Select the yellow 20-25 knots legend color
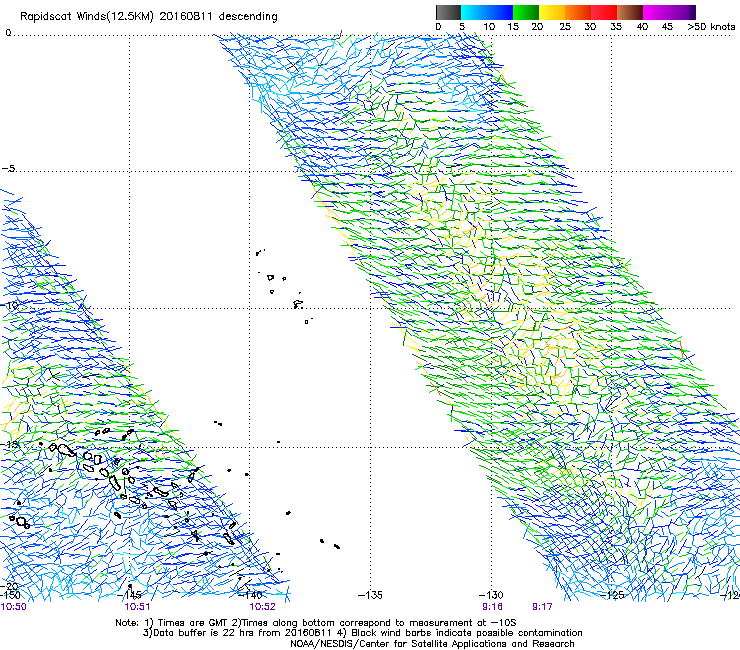The image size is (740, 650). [552, 12]
